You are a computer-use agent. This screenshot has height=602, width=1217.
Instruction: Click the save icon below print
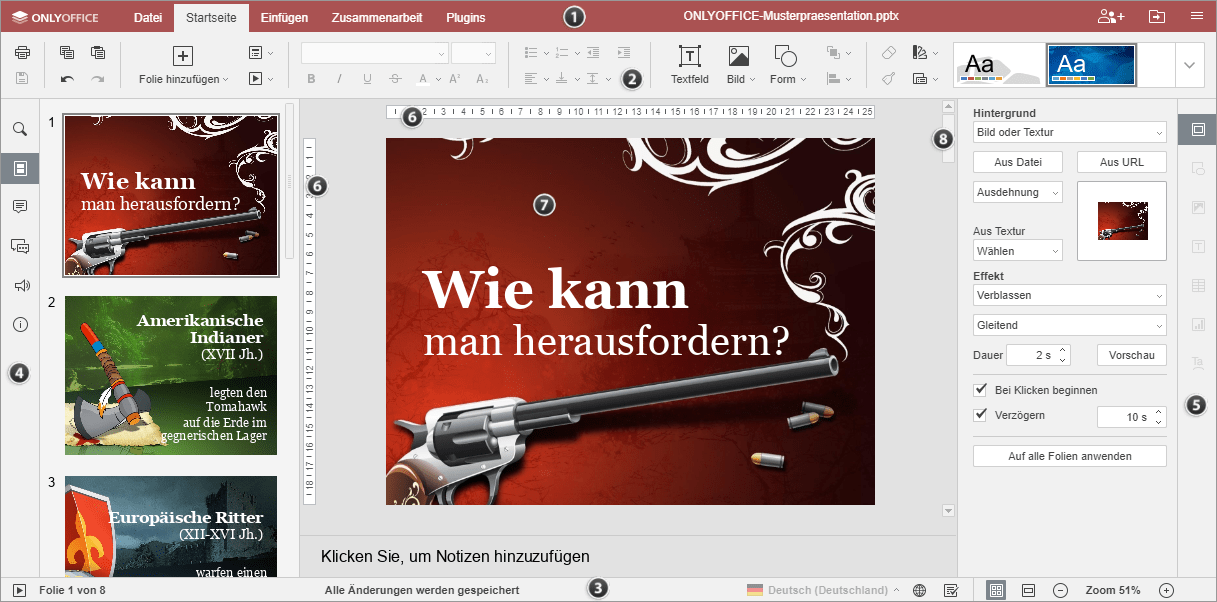point(22,78)
